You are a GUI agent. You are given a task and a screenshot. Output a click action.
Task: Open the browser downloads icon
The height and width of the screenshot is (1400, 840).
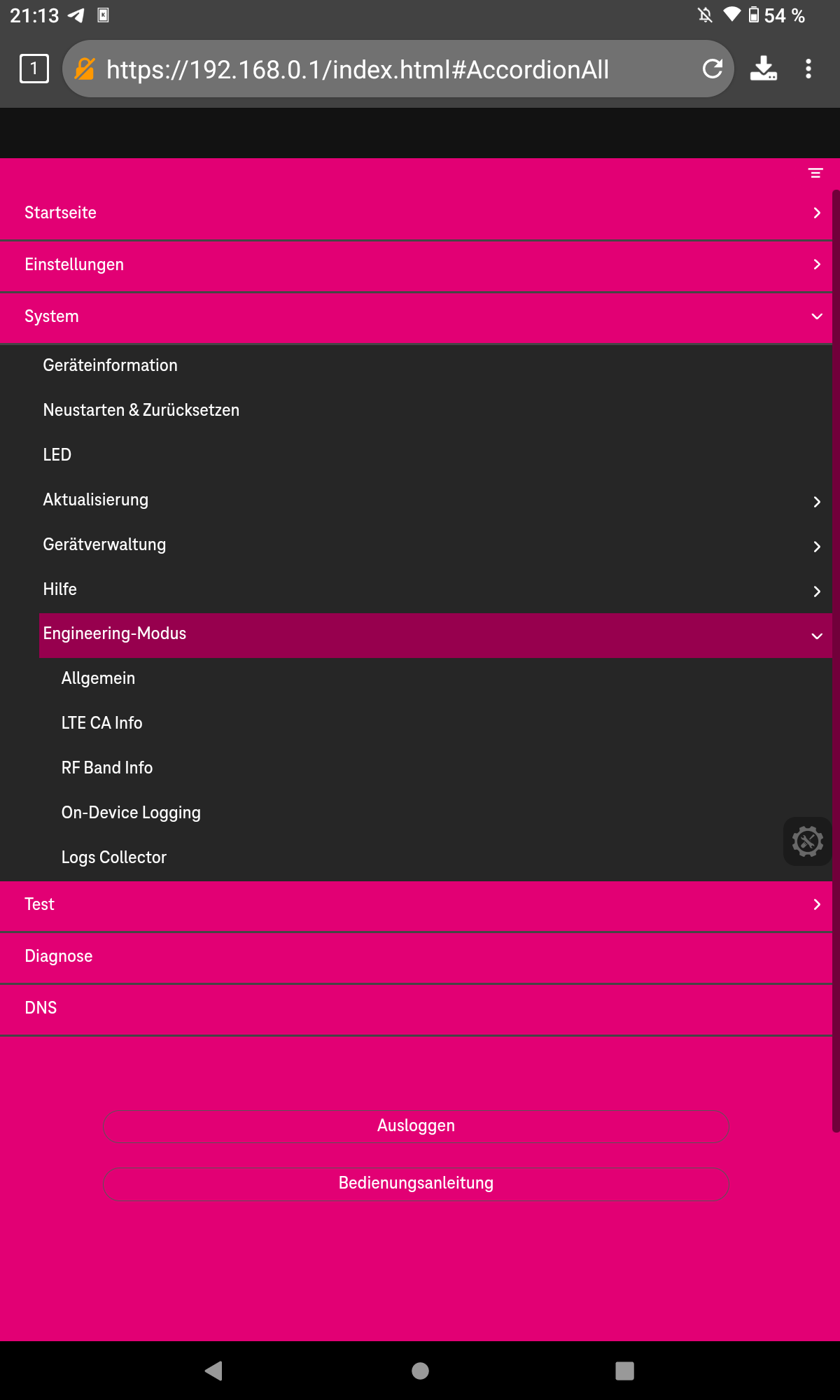click(x=763, y=69)
